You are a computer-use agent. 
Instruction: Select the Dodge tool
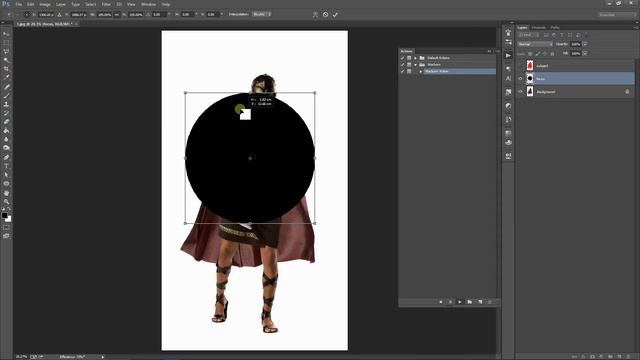[6, 148]
